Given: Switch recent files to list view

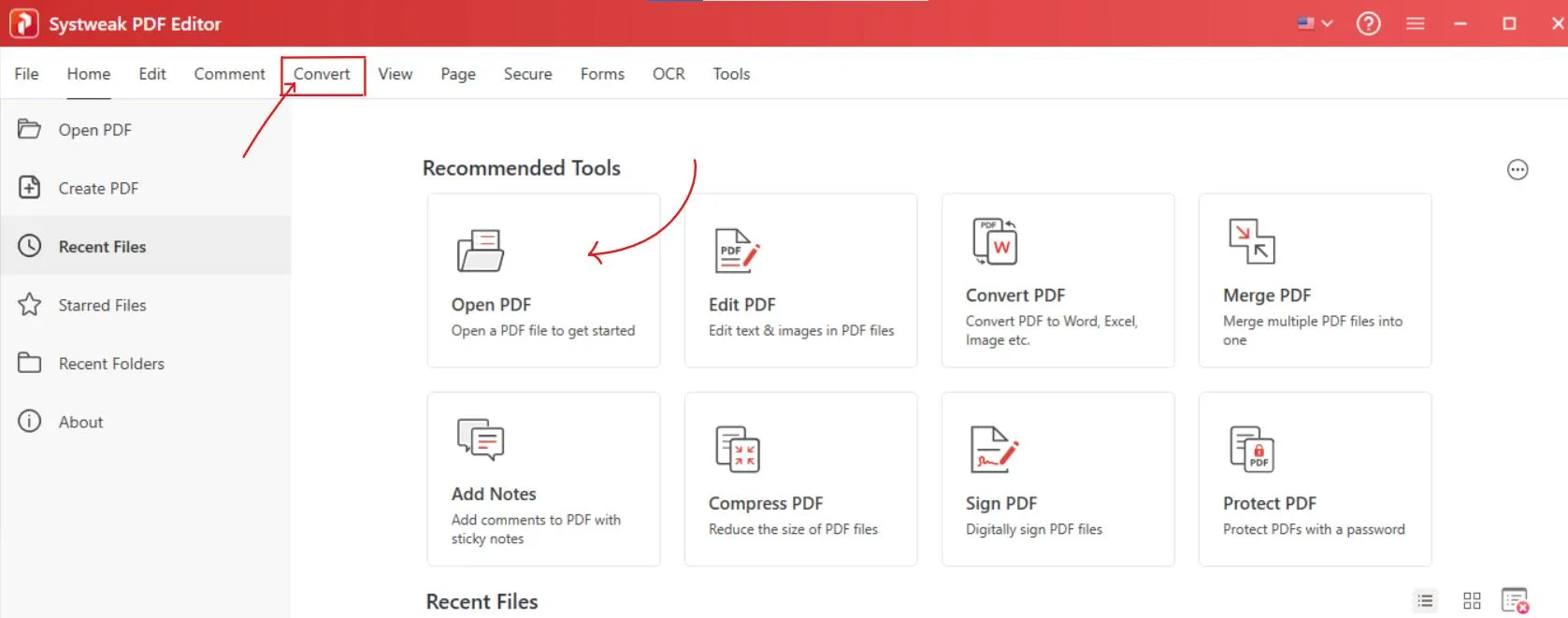Looking at the screenshot, I should (1425, 601).
